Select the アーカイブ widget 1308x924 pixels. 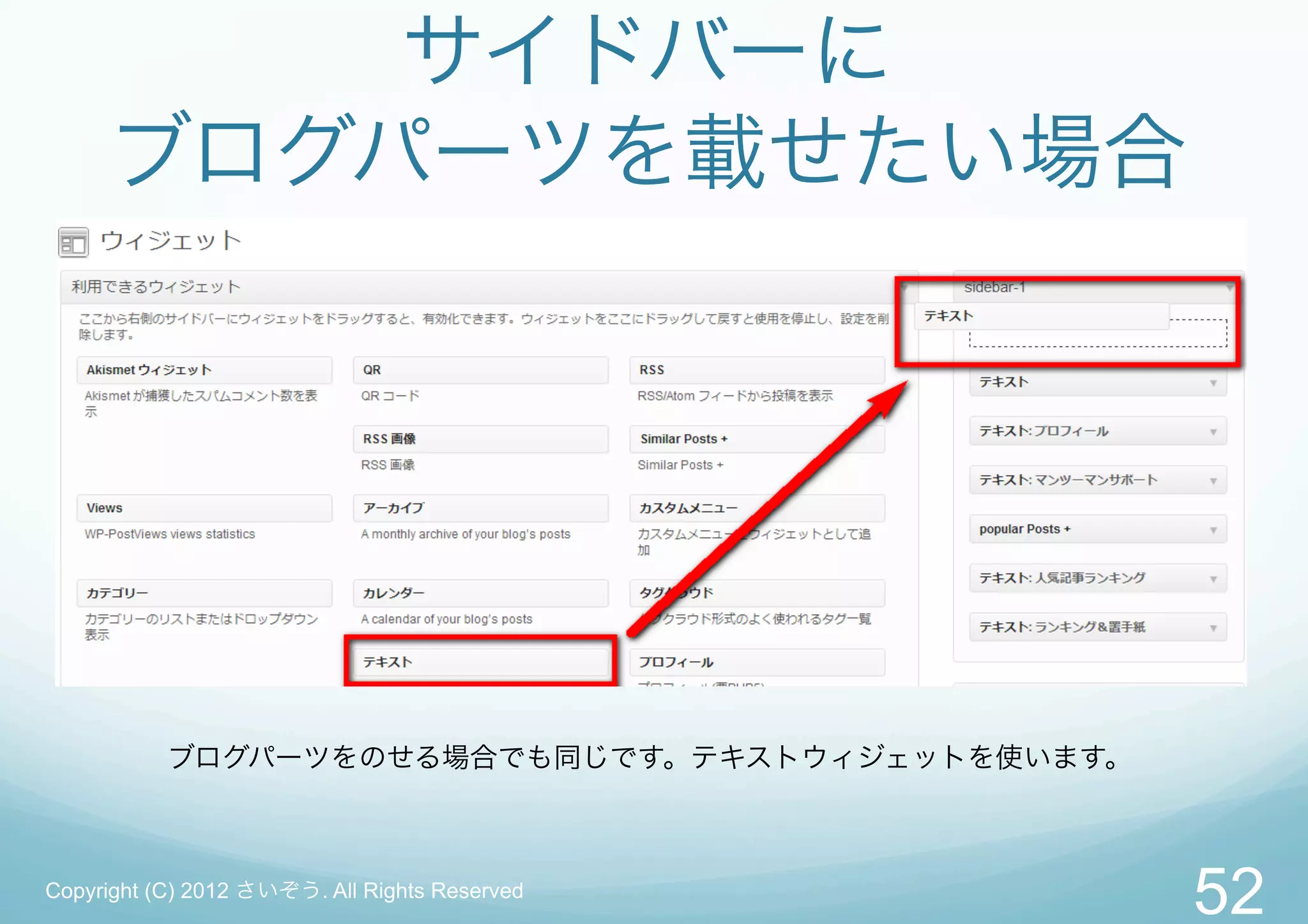[x=481, y=508]
